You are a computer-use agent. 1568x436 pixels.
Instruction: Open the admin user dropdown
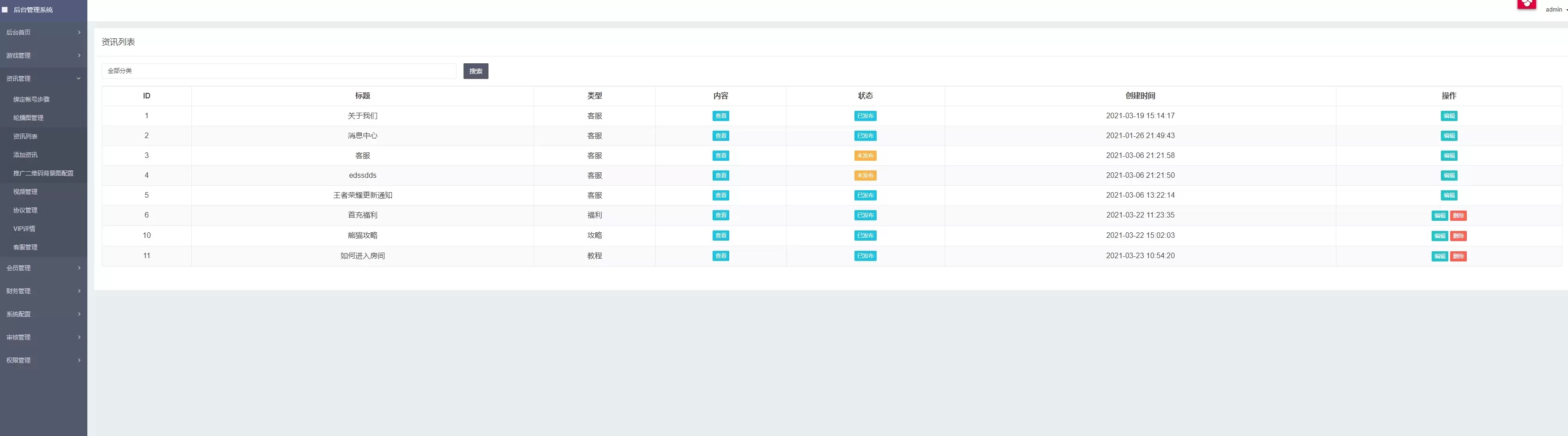coord(1555,10)
